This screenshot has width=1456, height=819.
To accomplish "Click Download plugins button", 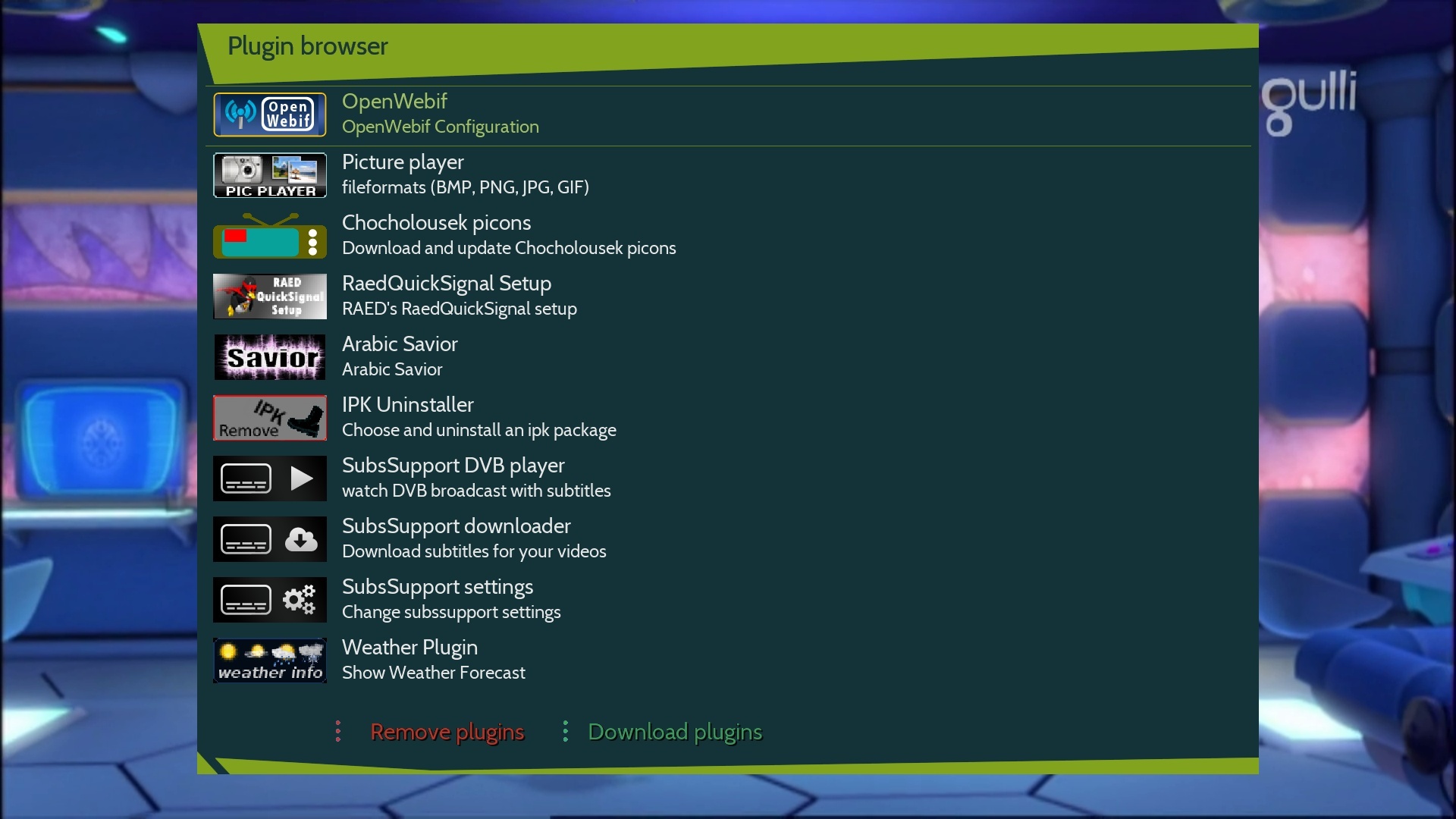I will click(x=674, y=731).
